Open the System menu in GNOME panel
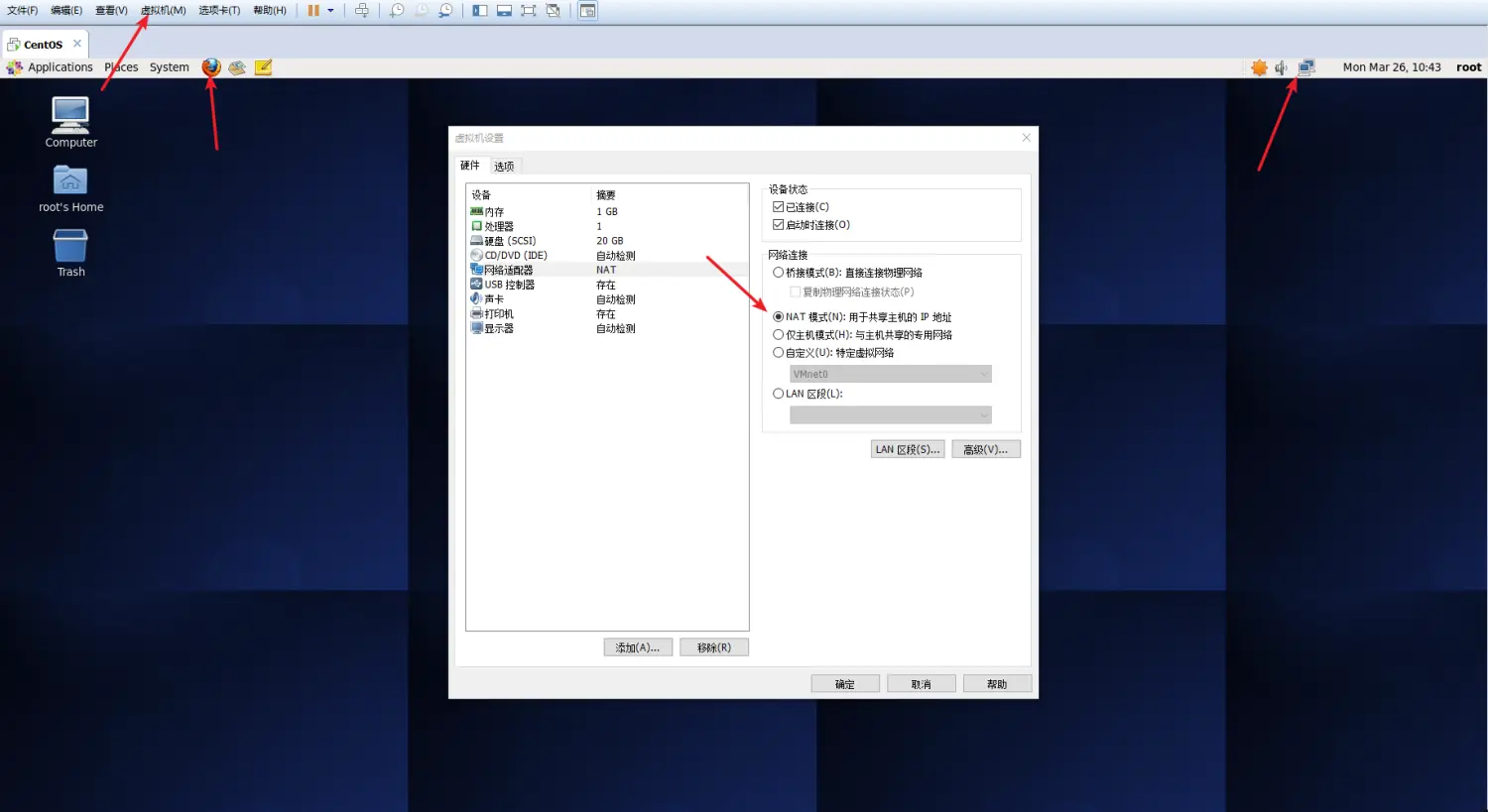 pyautogui.click(x=170, y=67)
